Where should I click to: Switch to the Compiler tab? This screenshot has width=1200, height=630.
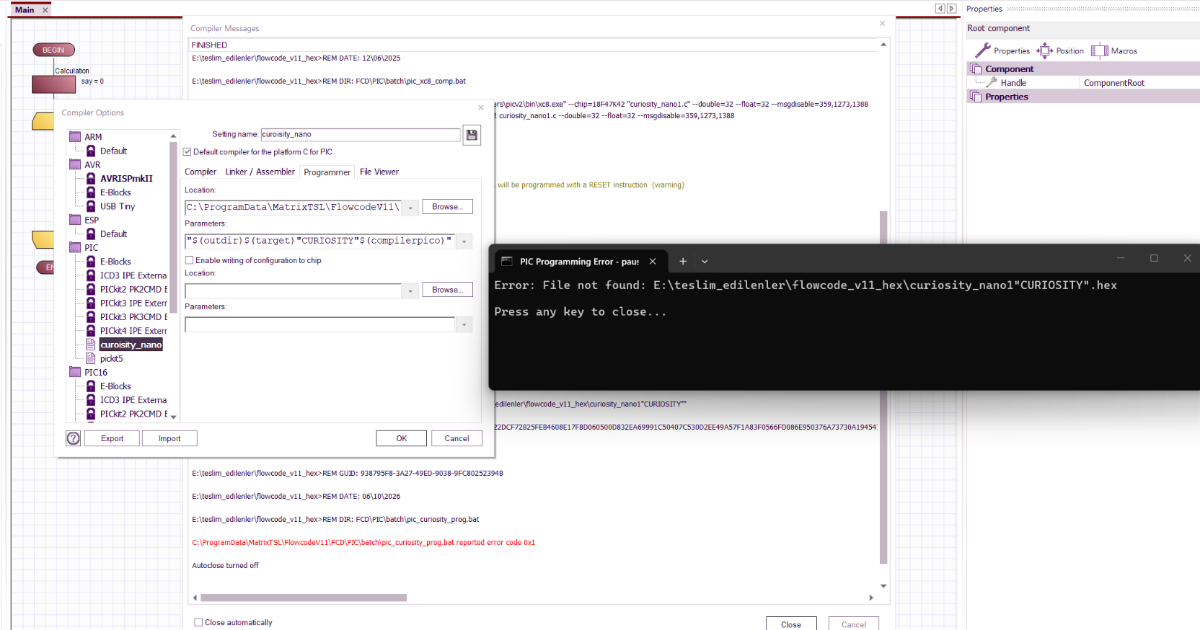200,172
